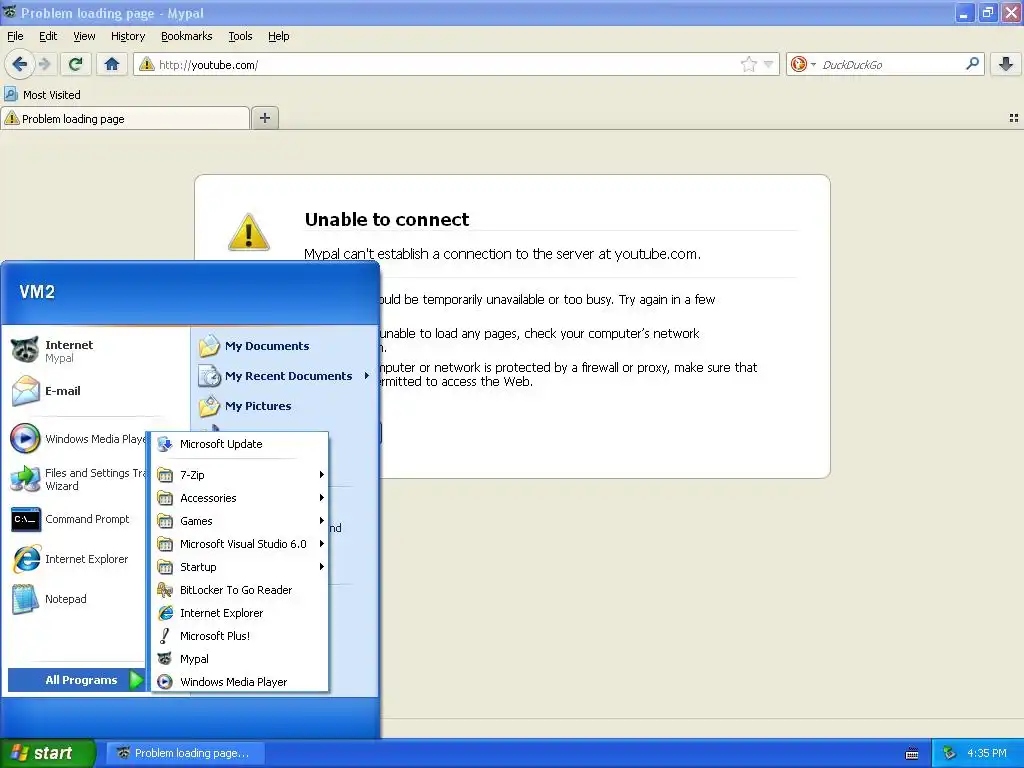
Task: Click the search magnifier icon
Action: 972,64
